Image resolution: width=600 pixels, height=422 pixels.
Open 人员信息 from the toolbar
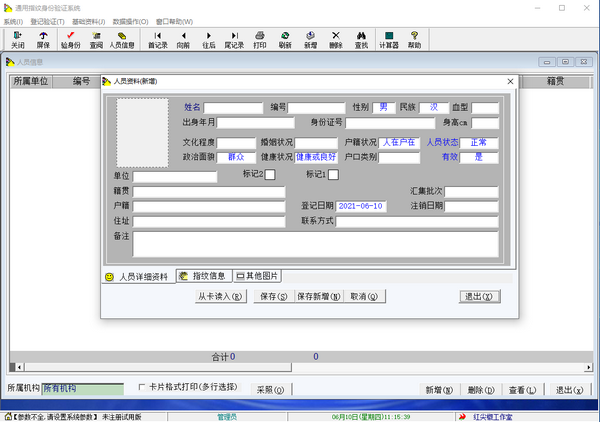pos(122,39)
